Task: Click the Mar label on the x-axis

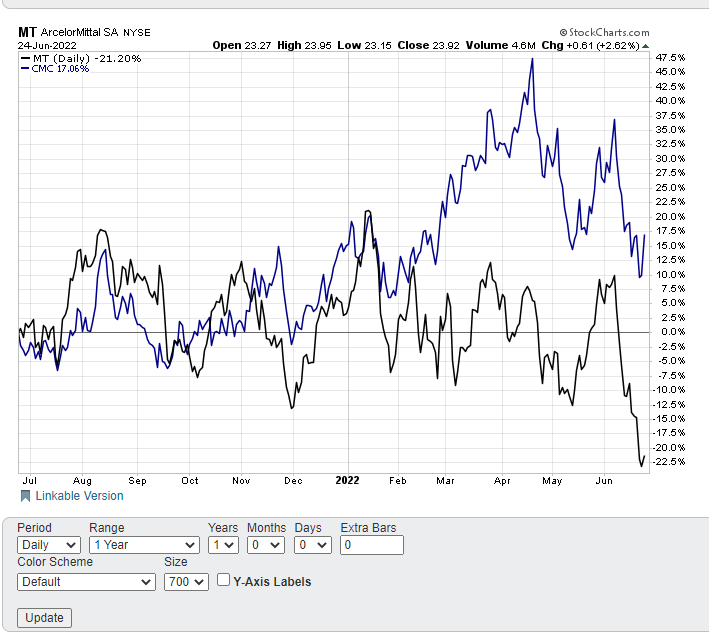Action: [445, 481]
